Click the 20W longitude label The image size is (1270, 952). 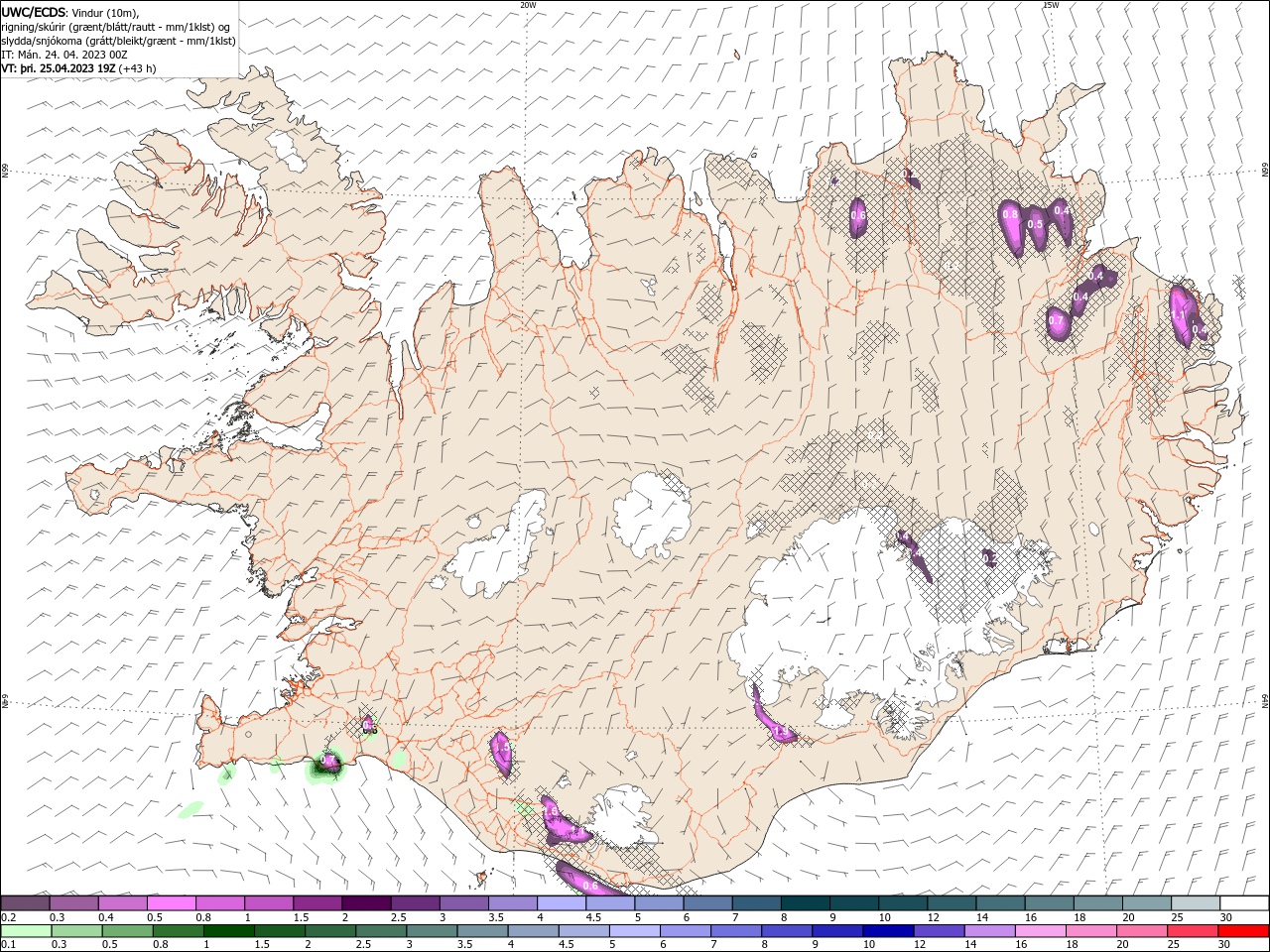[528, 5]
